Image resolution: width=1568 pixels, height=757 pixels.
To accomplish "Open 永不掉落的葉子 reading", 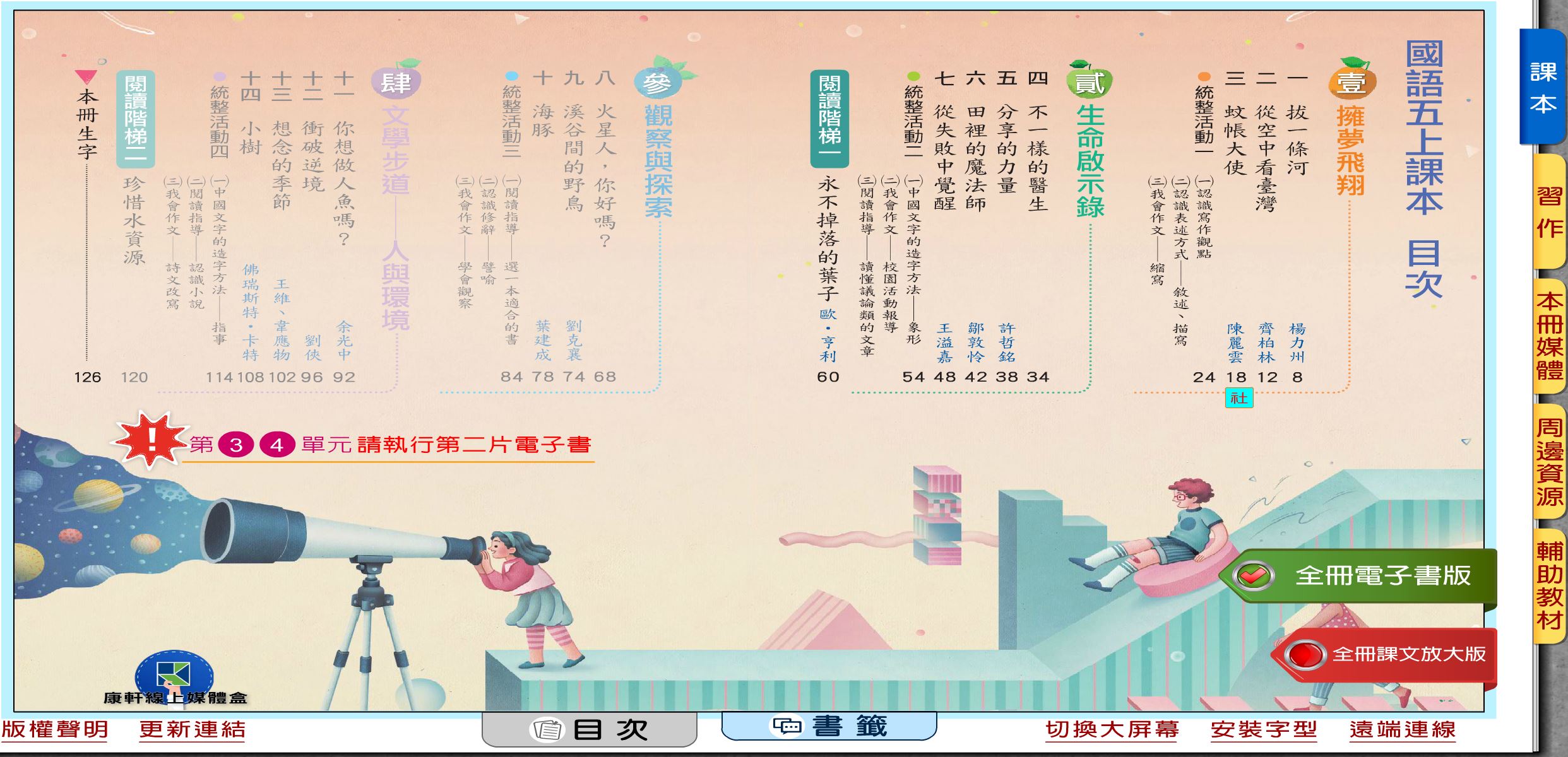I will (x=828, y=238).
